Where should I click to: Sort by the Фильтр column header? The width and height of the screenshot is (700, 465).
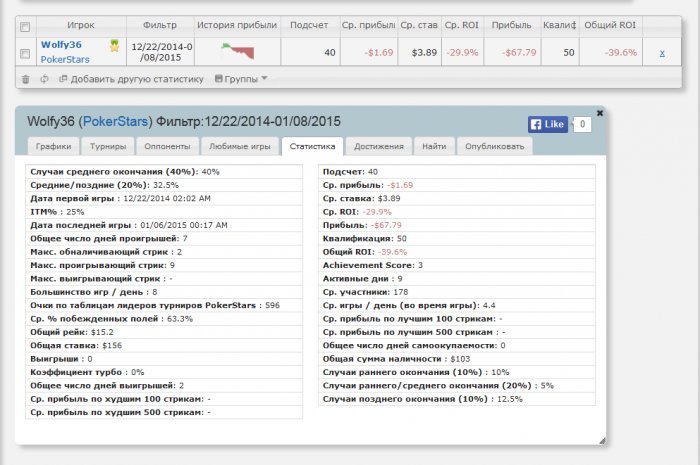160,25
